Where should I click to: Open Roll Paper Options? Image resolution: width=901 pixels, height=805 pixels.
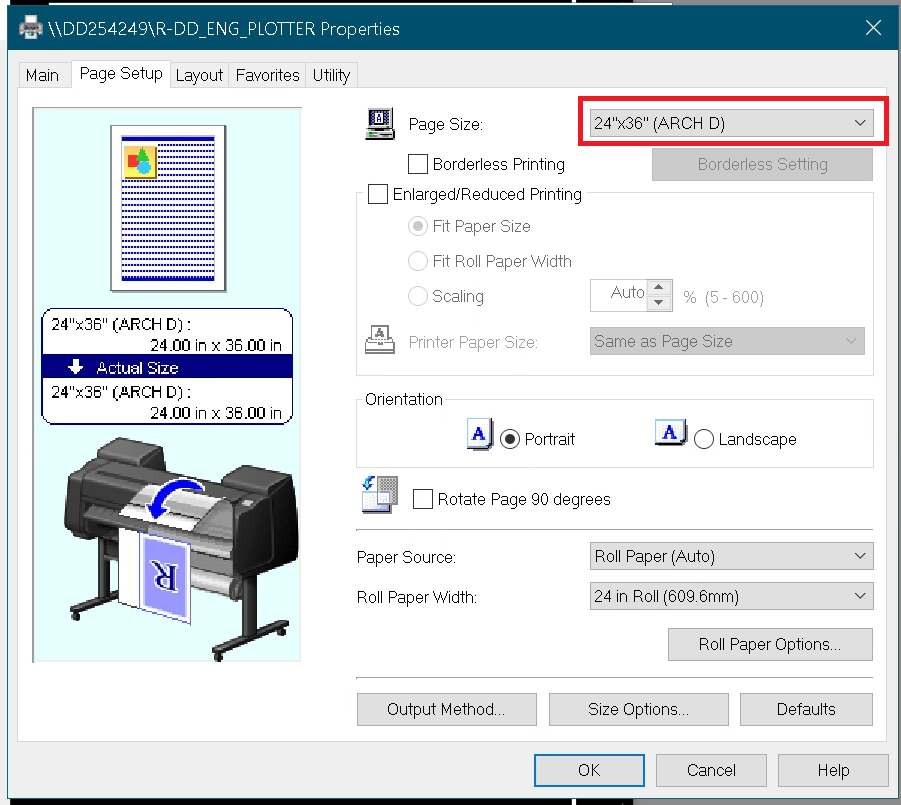(770, 644)
